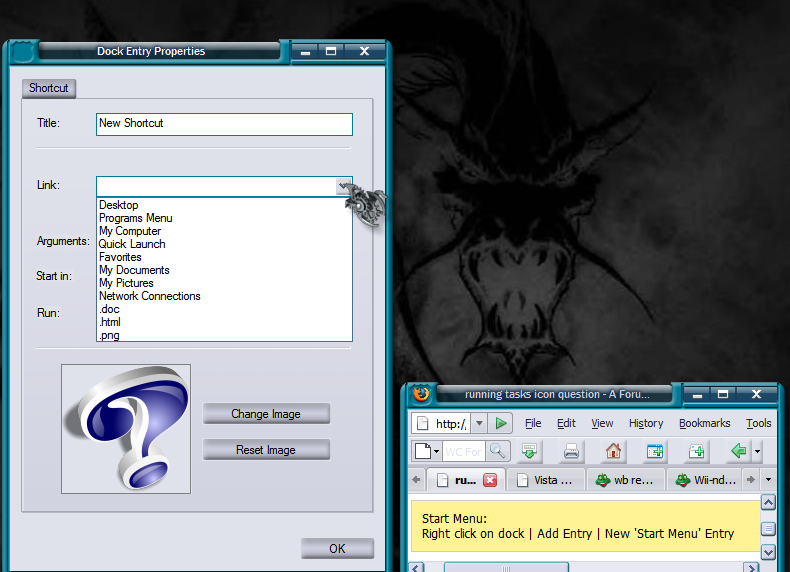The width and height of the screenshot is (790, 572).
Task: Open the File menu in Firefox
Action: pyautogui.click(x=533, y=423)
